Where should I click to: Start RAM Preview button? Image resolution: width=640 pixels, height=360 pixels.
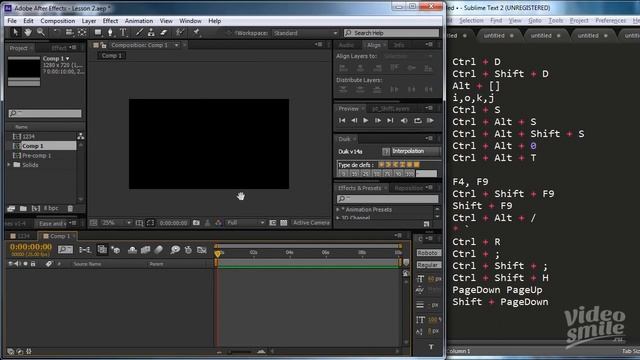click(x=430, y=121)
